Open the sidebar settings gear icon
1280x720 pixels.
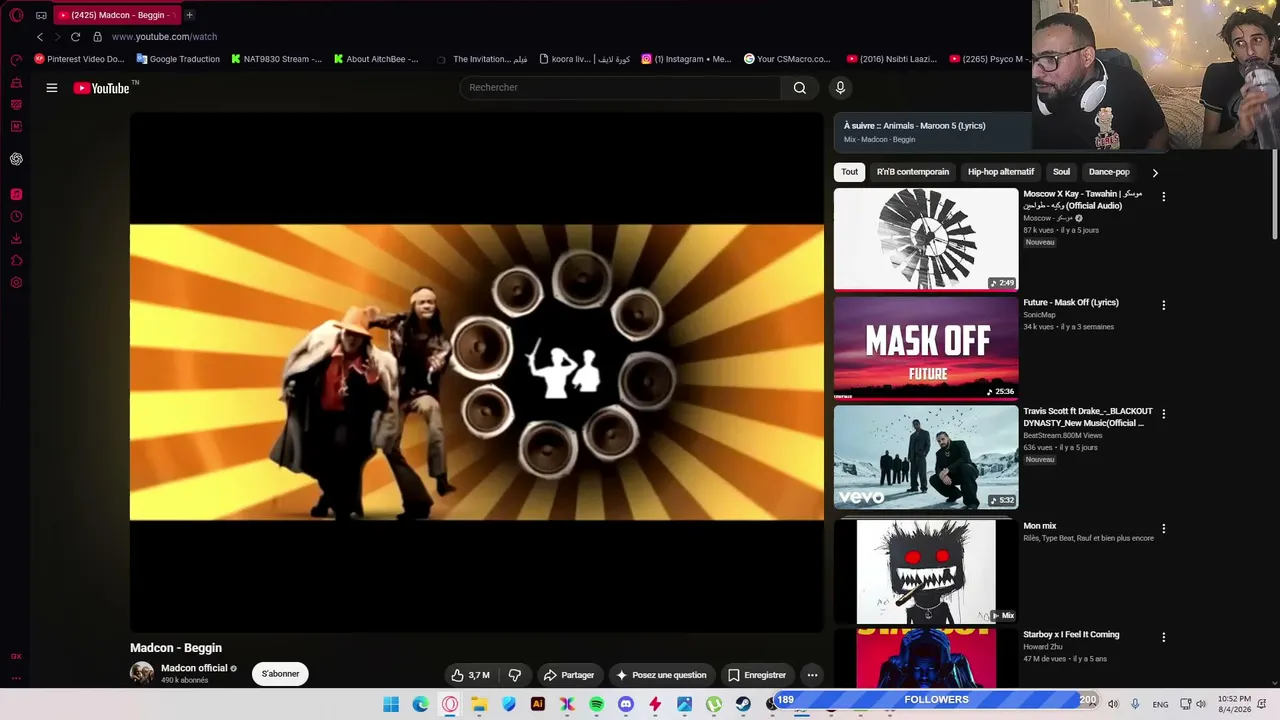(x=16, y=282)
